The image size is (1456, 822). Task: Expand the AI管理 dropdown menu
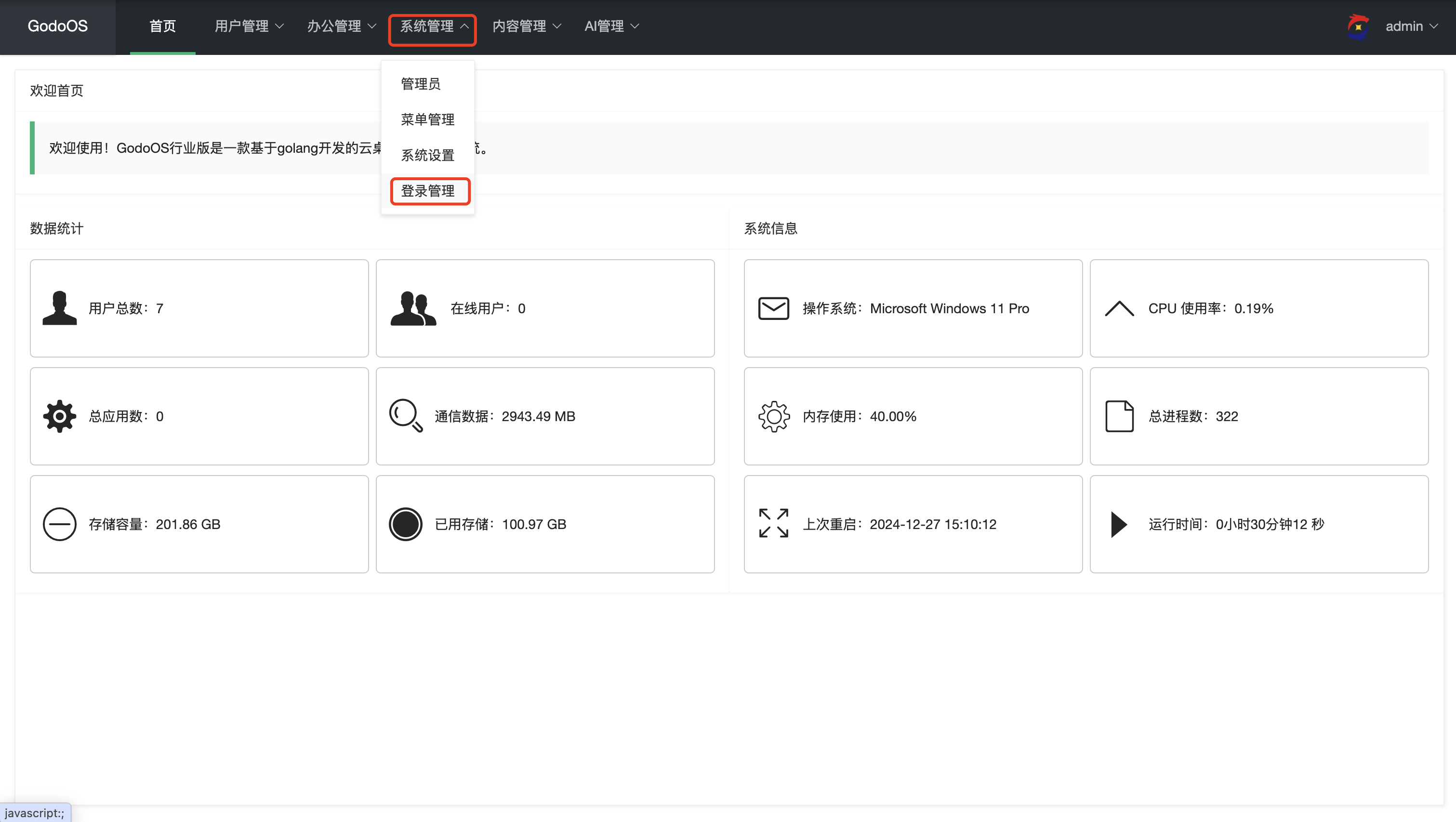coord(610,26)
